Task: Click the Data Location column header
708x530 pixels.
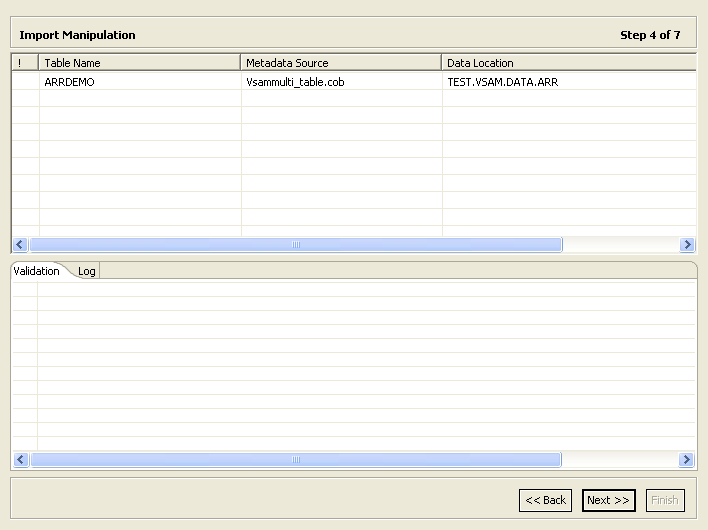Action: point(568,63)
